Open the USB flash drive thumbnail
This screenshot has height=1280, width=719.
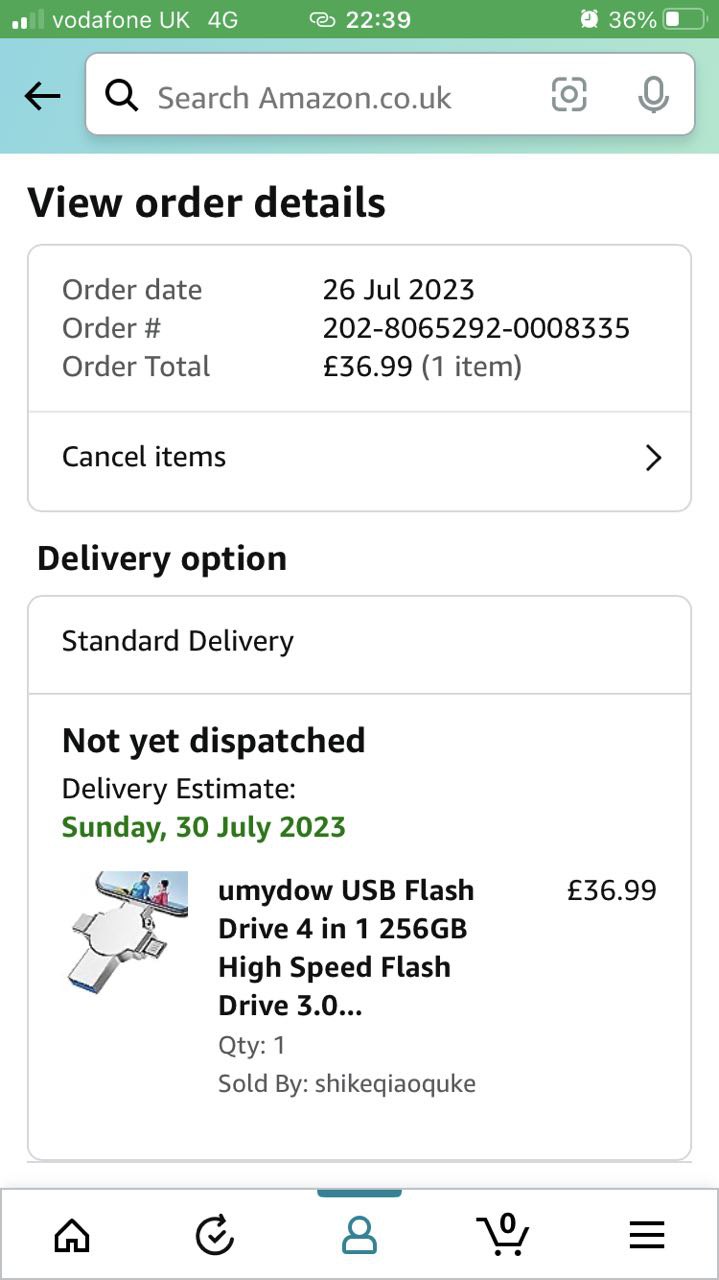126,930
